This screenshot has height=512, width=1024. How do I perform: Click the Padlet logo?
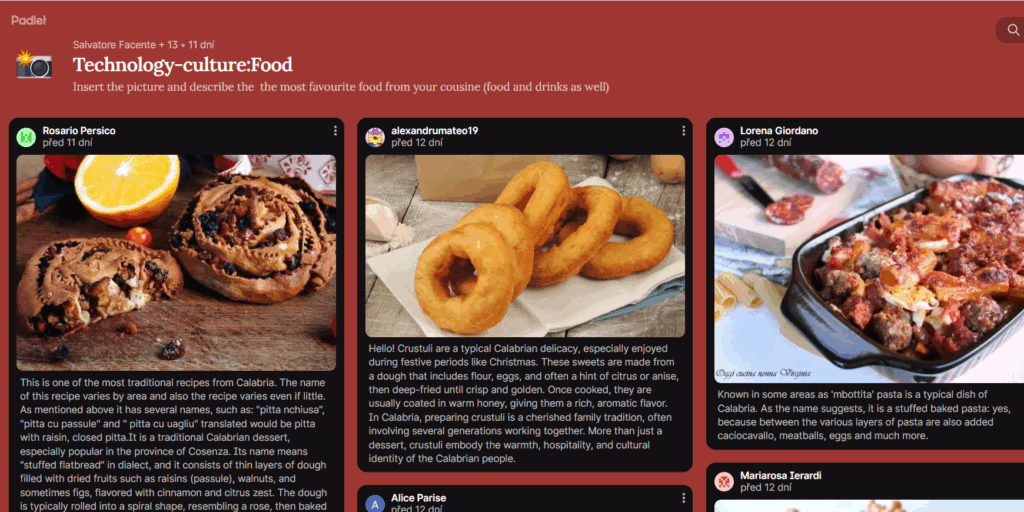click(29, 20)
